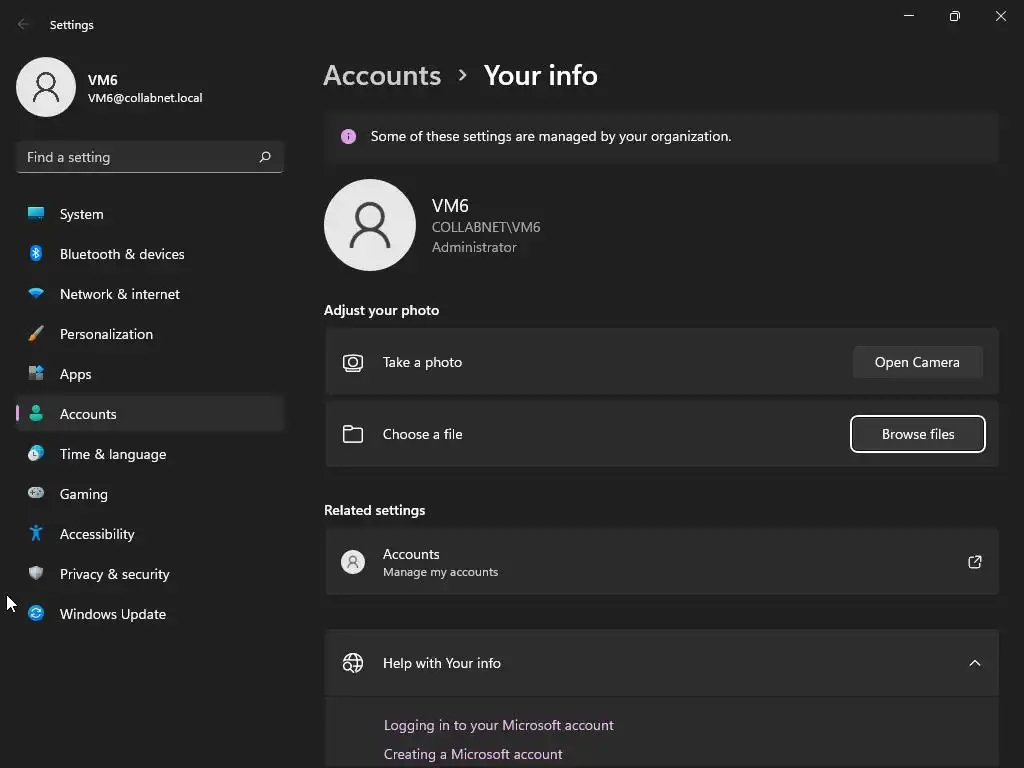Follow Creating a Microsoft account link
This screenshot has width=1024, height=768.
(x=473, y=754)
